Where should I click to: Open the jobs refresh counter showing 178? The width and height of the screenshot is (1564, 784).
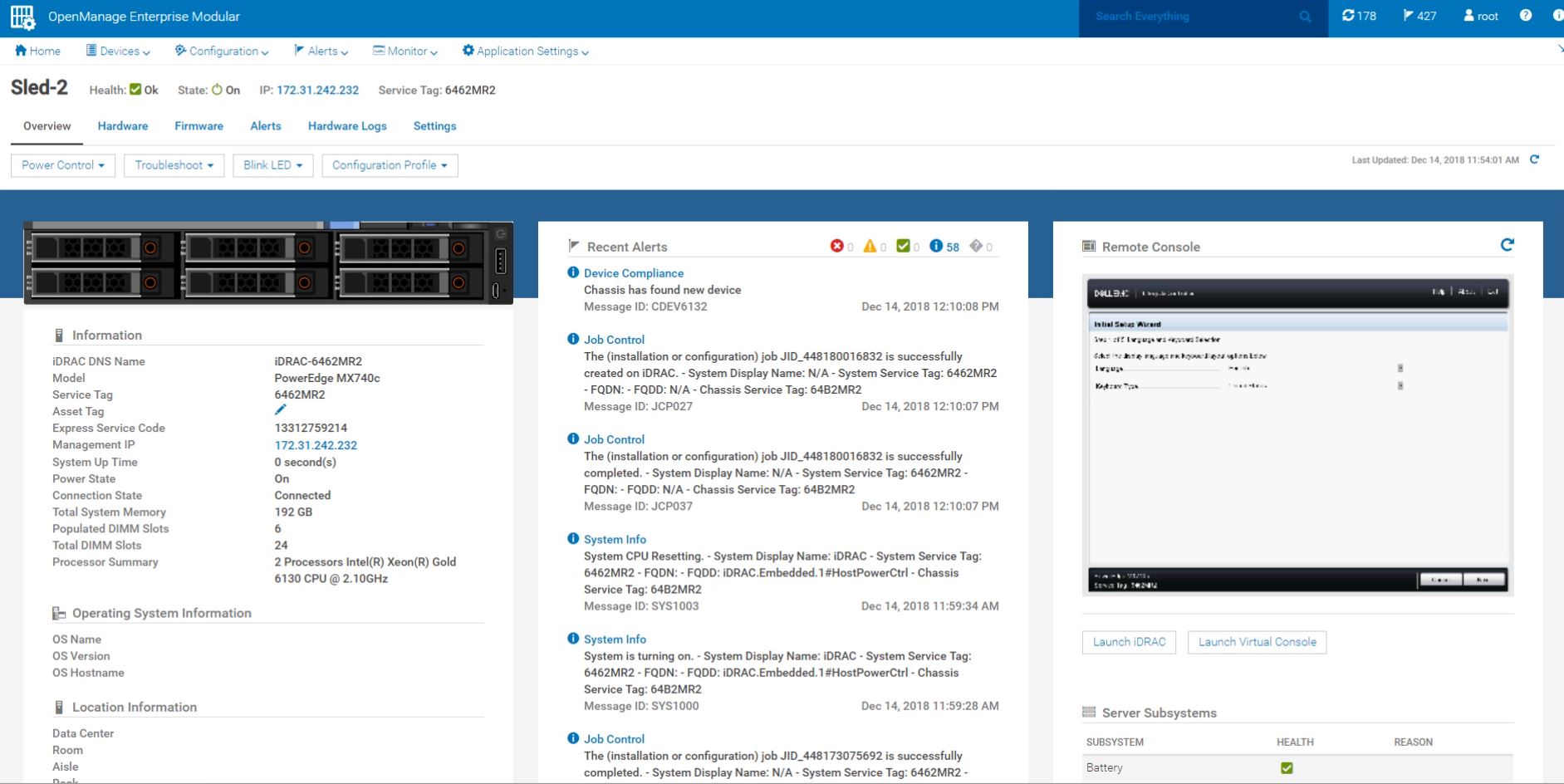(x=1359, y=16)
